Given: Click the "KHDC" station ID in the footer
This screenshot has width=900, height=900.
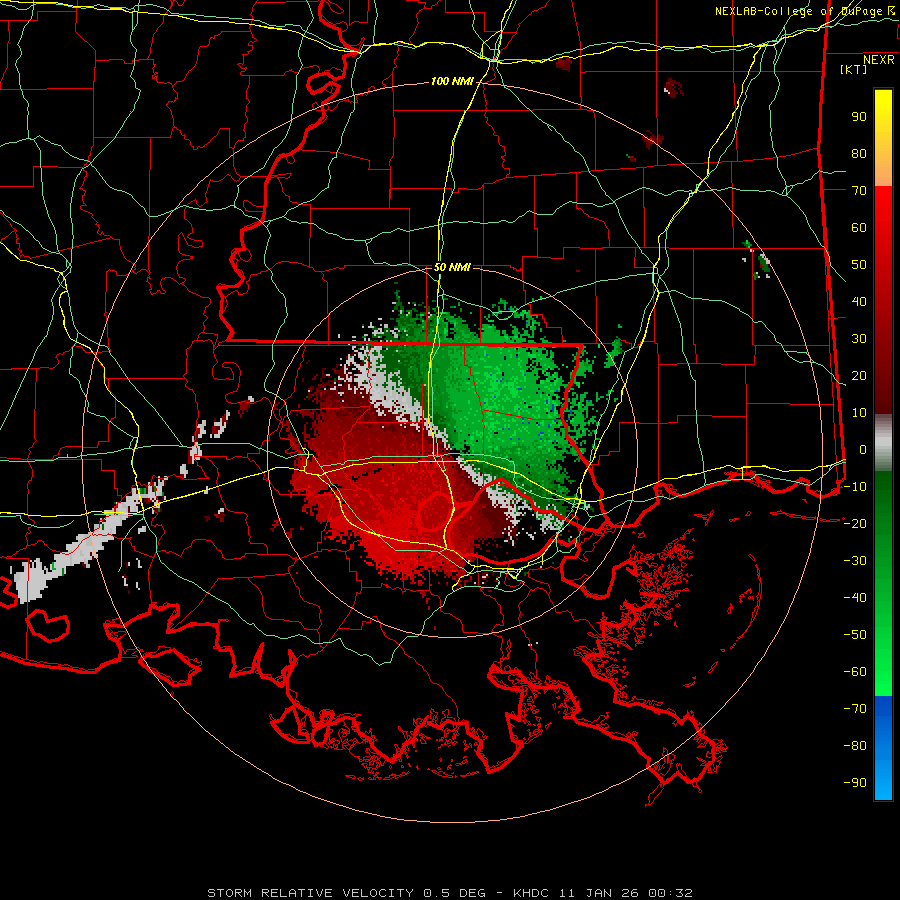Looking at the screenshot, I should (x=531, y=893).
